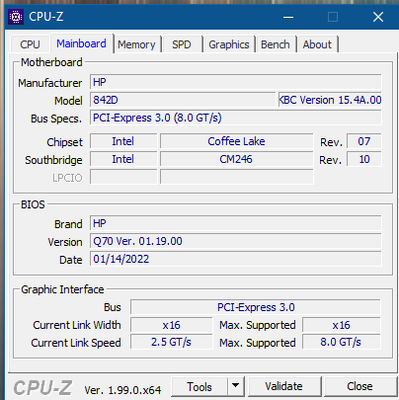Click the Chipset Intel vendor field
The image size is (399, 400).
(123, 141)
